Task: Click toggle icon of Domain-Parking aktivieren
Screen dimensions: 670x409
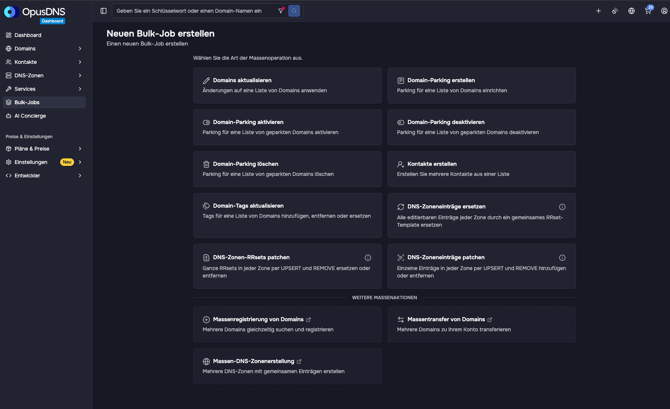Action: [x=206, y=122]
